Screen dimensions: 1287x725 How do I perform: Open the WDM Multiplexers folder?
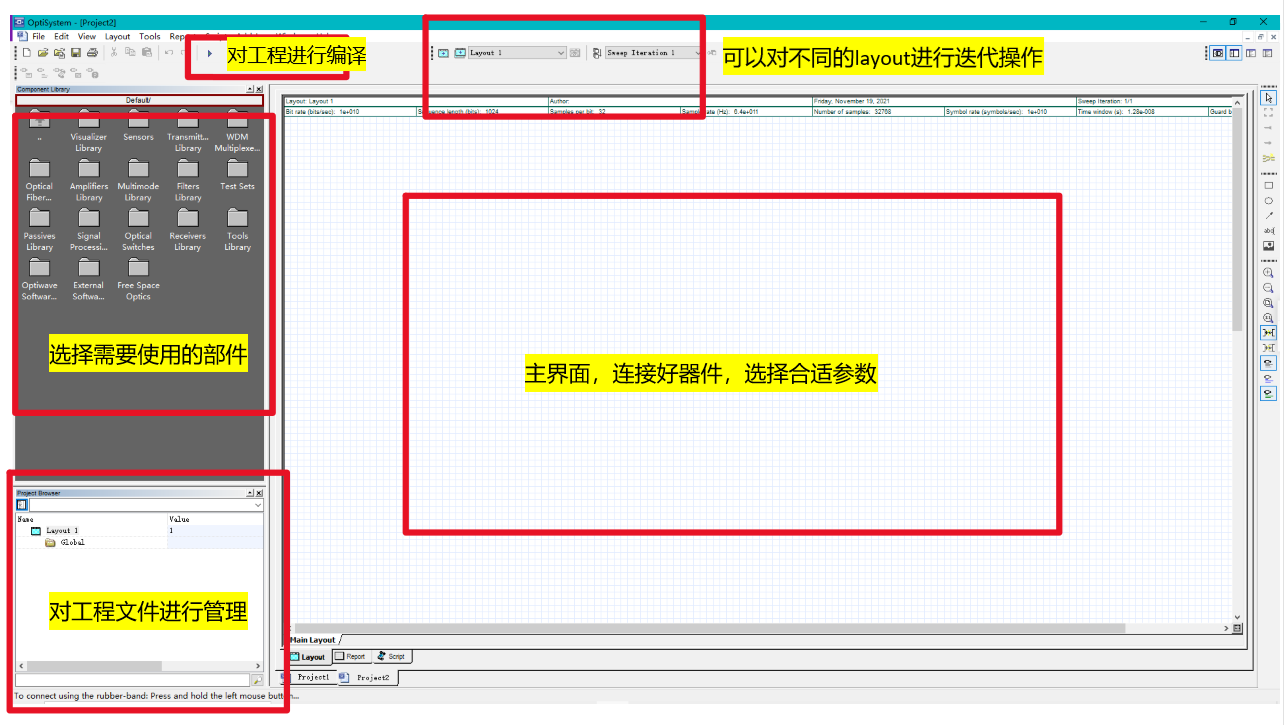coord(237,130)
